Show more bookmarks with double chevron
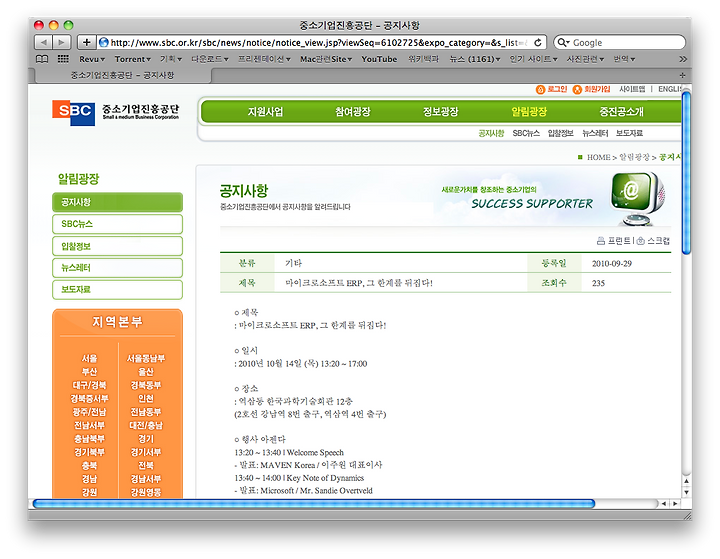Screen dimensions: 720x559 683,59
